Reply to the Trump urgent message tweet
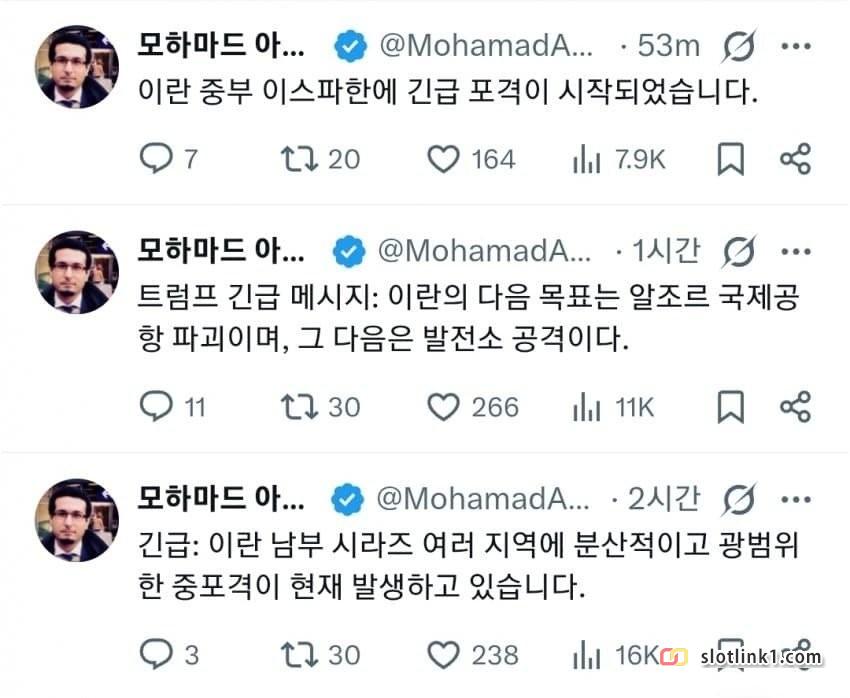The width and height of the screenshot is (850, 698). click(155, 406)
